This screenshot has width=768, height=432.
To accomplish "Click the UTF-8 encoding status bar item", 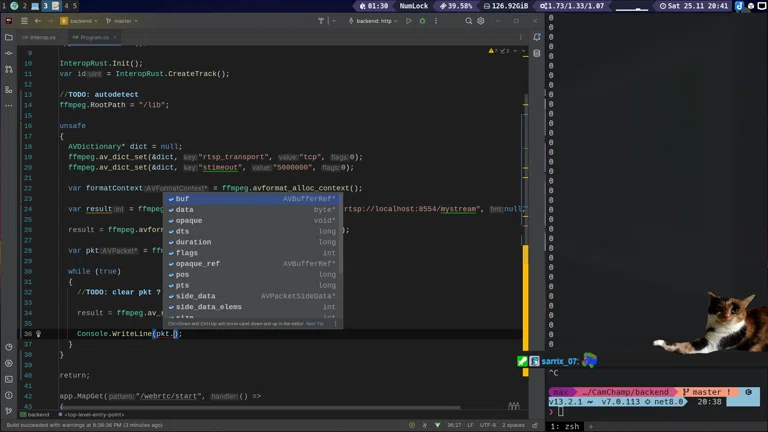I will tap(487, 425).
